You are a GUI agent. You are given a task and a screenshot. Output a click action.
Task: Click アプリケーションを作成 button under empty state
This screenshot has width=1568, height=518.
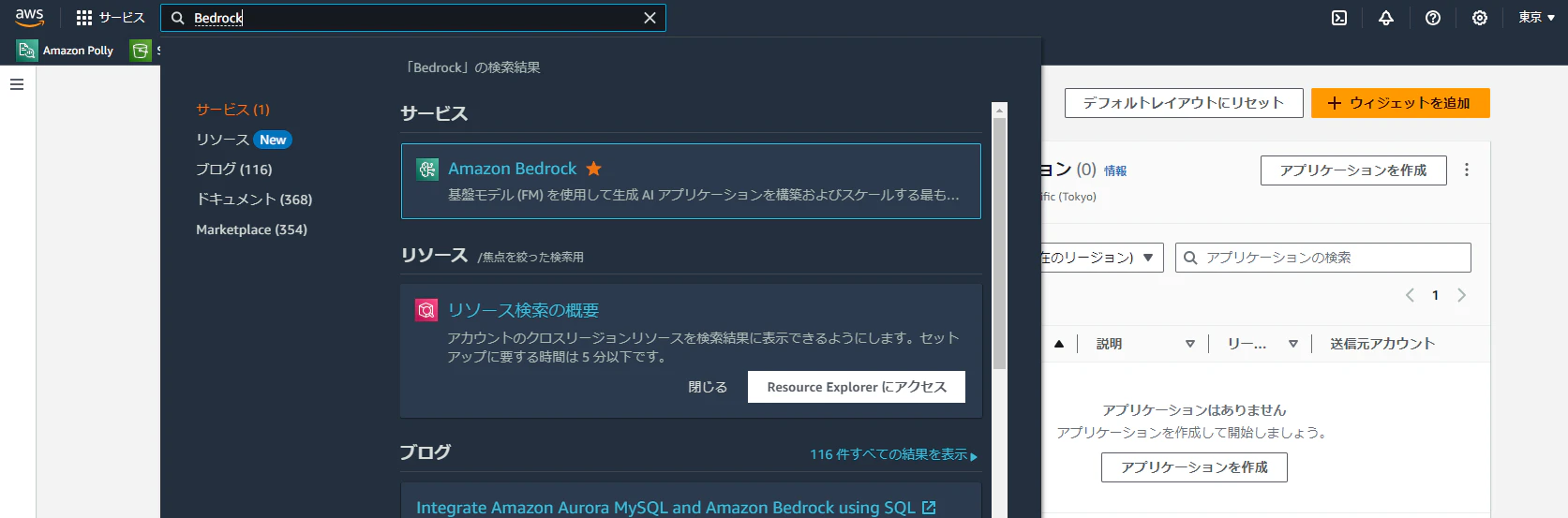pos(1194,467)
